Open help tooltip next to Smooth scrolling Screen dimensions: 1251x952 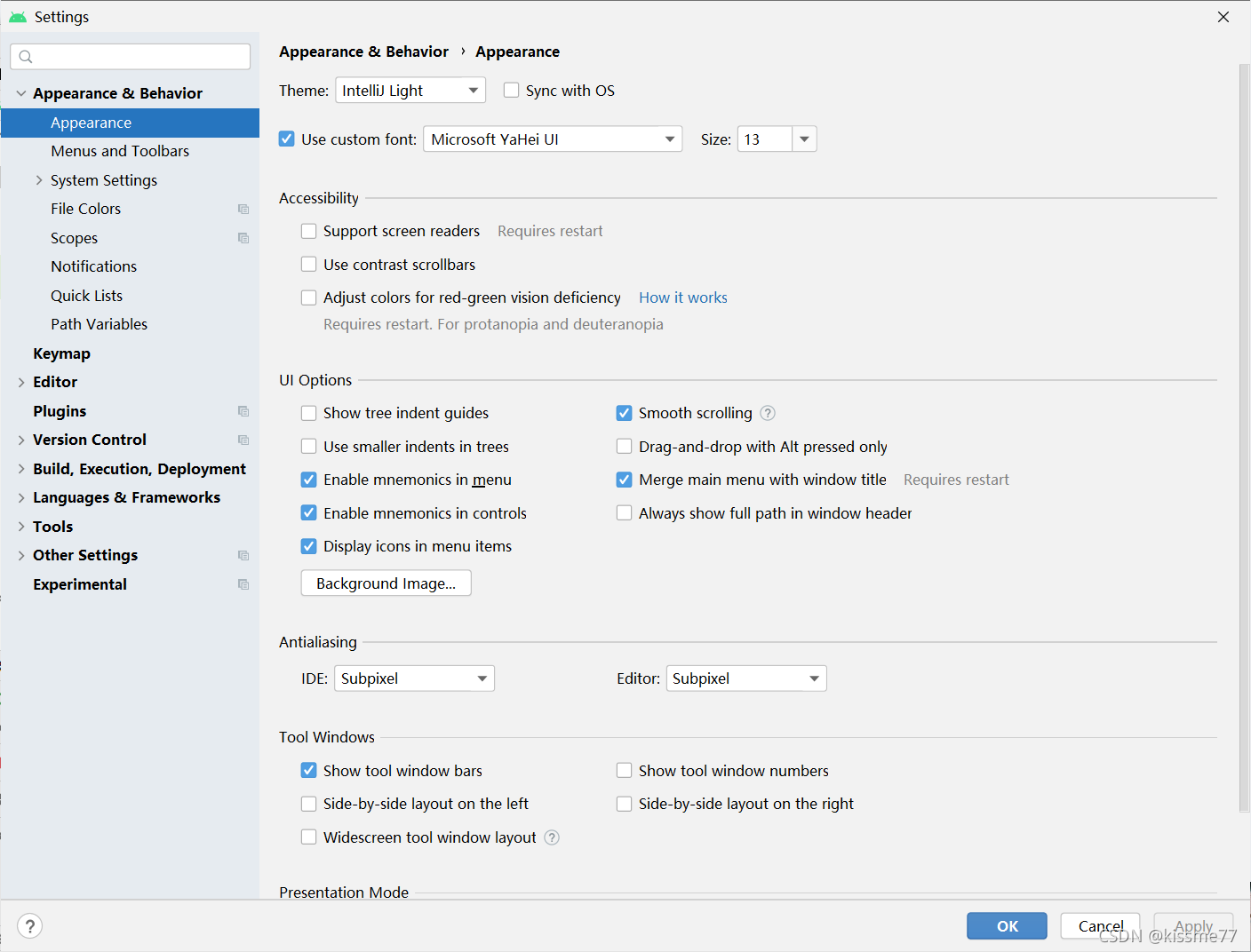(769, 413)
